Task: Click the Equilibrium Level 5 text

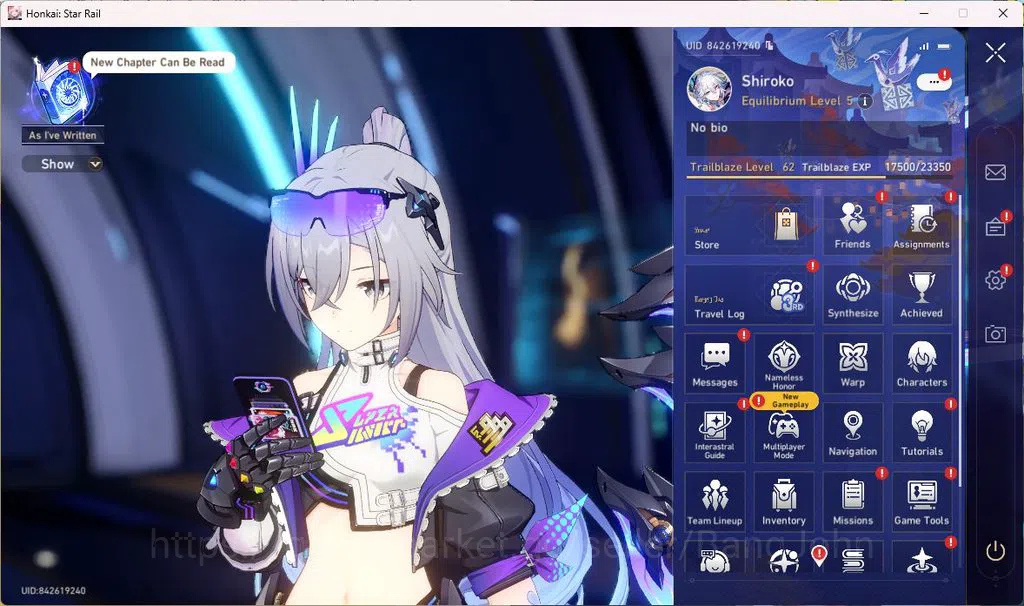Action: [797, 101]
